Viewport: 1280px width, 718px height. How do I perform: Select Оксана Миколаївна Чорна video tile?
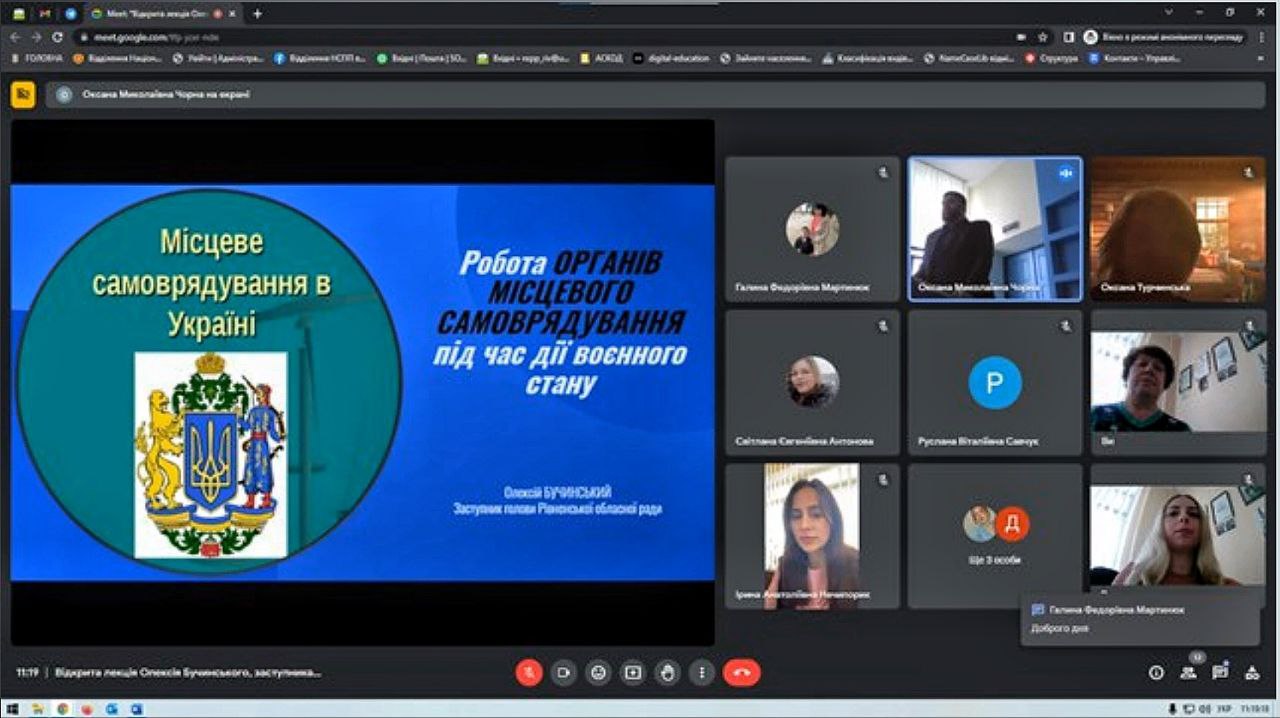click(995, 229)
